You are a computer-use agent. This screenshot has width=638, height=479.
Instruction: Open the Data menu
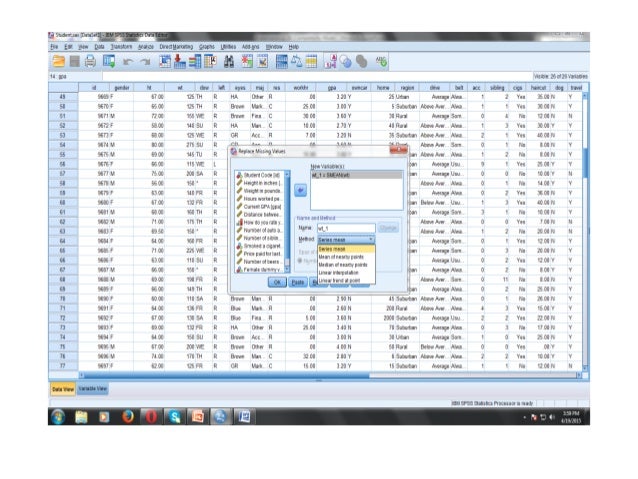99,47
